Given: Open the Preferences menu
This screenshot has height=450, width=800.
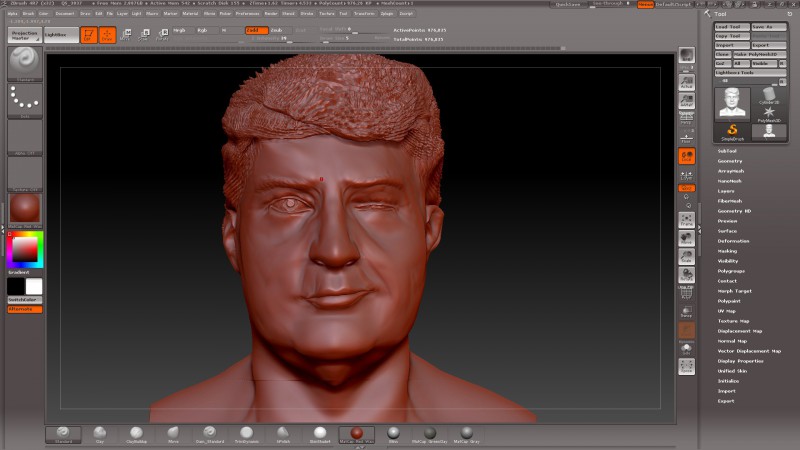Looking at the screenshot, I should [247, 14].
